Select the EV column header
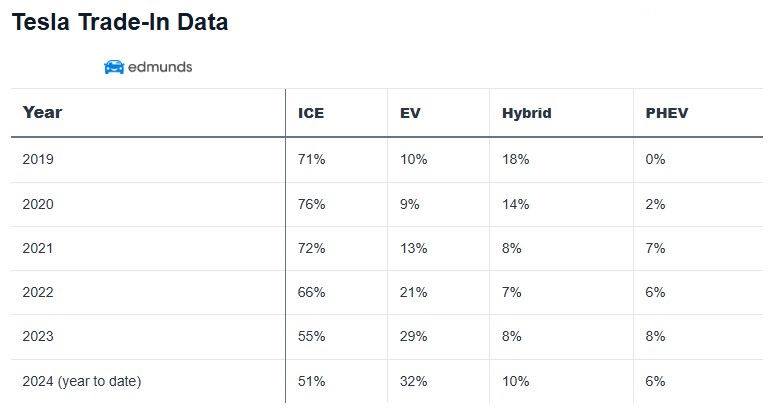This screenshot has height=418, width=779. 410,113
